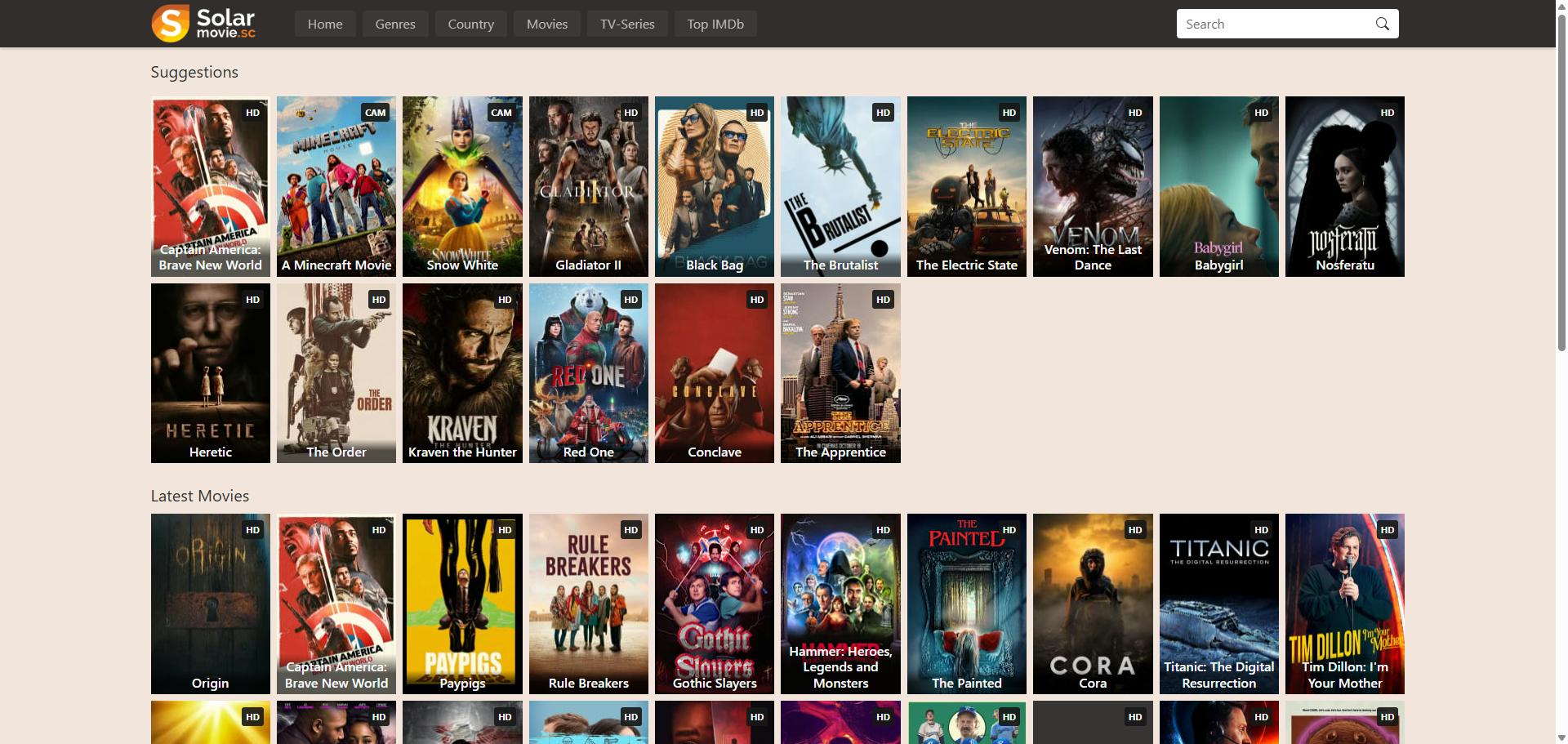Viewport: 1568px width, 744px height.
Task: Go to the TV-Series section
Action: click(627, 24)
